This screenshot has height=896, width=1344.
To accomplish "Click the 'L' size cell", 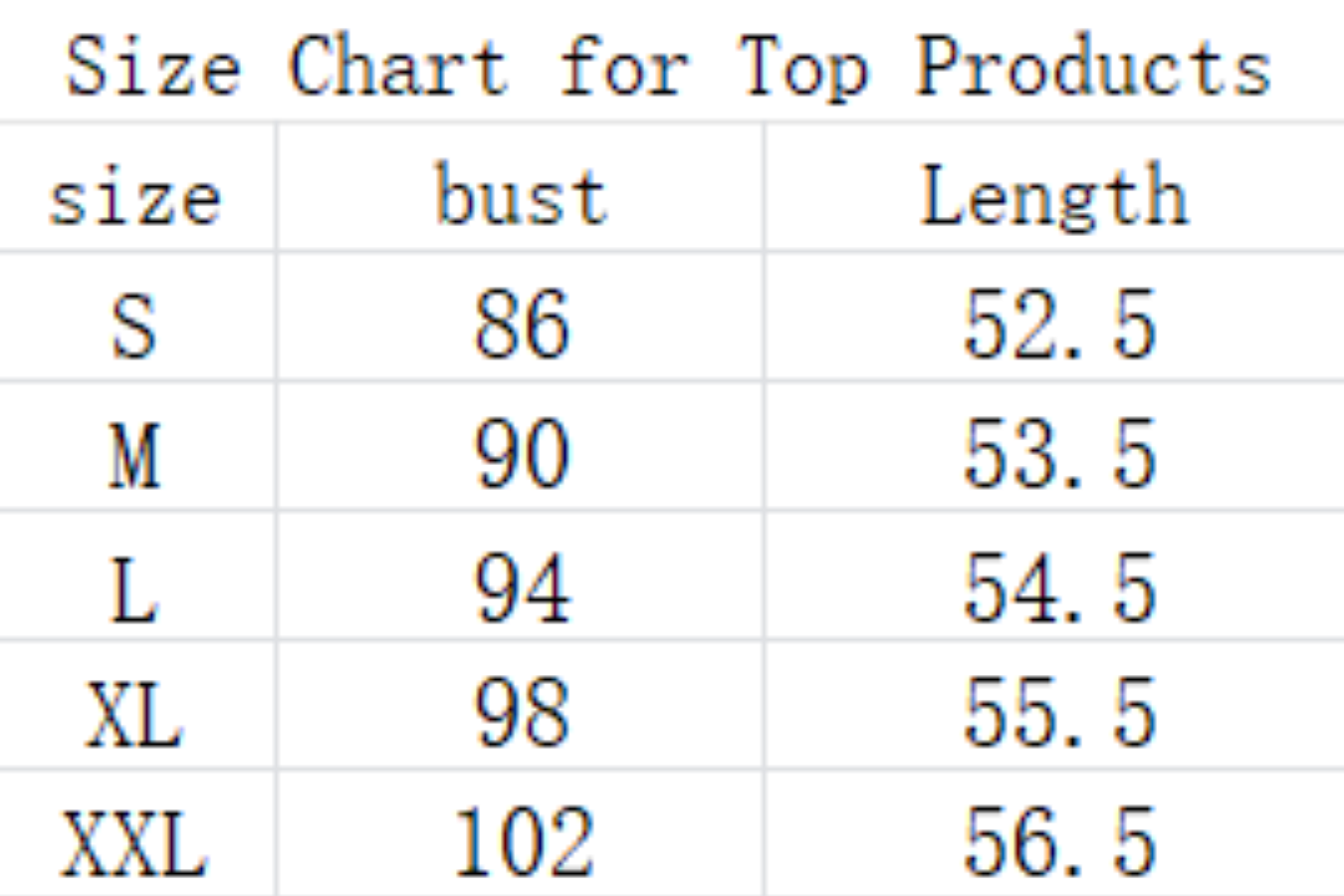I will click(x=134, y=587).
